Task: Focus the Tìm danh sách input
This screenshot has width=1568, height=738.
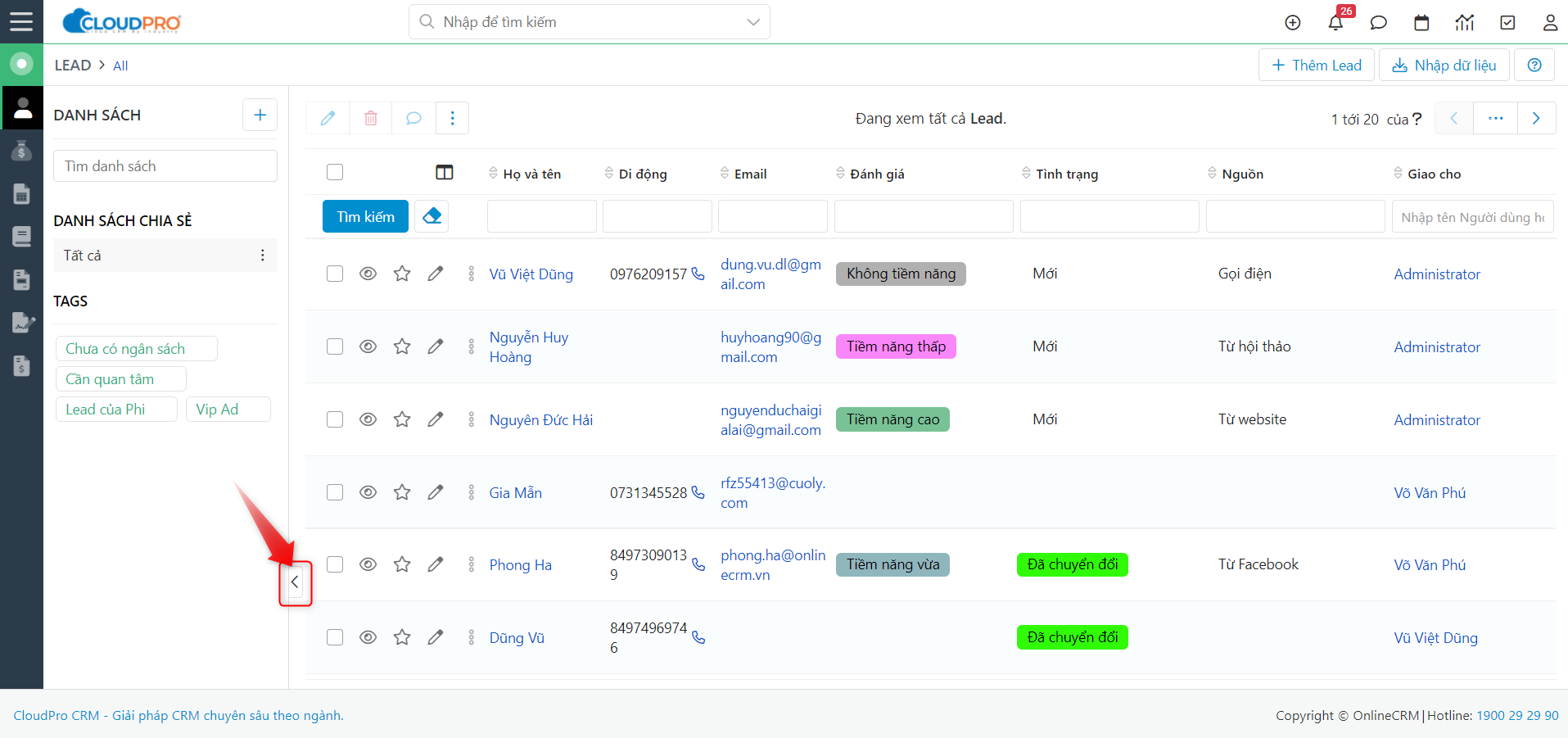Action: 165,166
